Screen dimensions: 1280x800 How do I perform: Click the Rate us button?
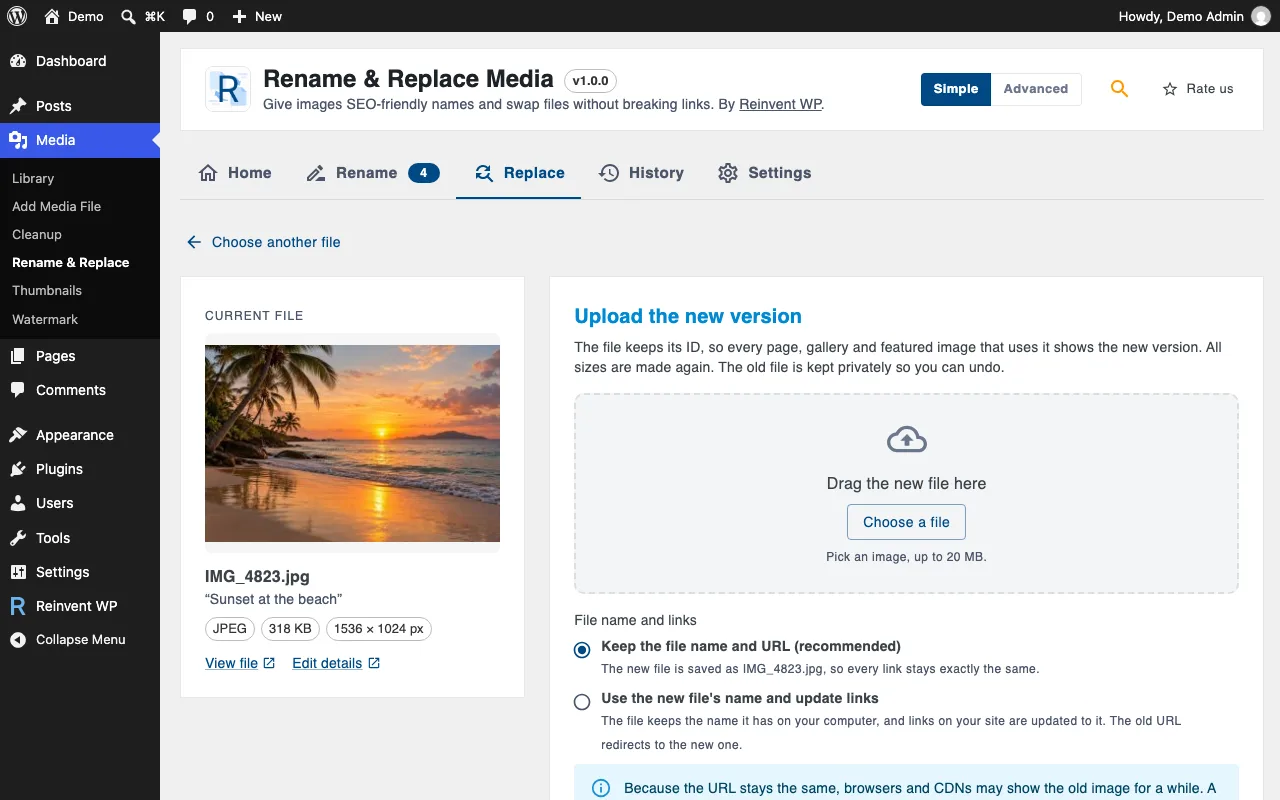(x=1198, y=89)
